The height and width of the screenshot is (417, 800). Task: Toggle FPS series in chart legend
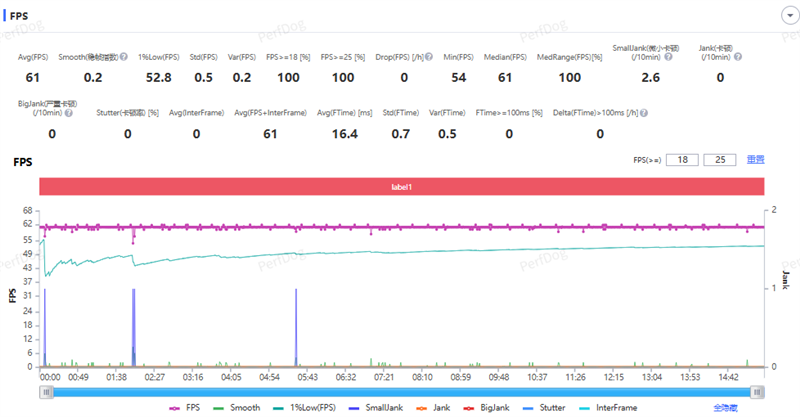coord(184,408)
